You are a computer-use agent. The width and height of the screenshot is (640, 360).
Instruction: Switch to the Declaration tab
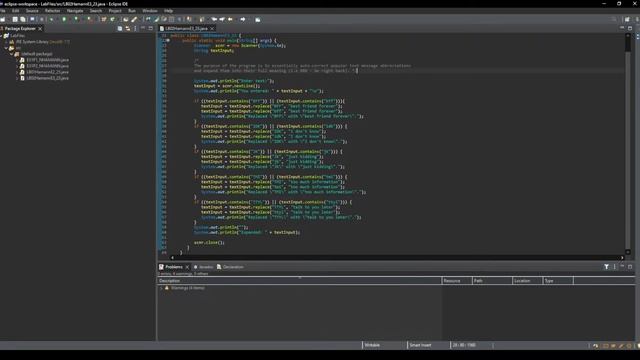[230, 267]
